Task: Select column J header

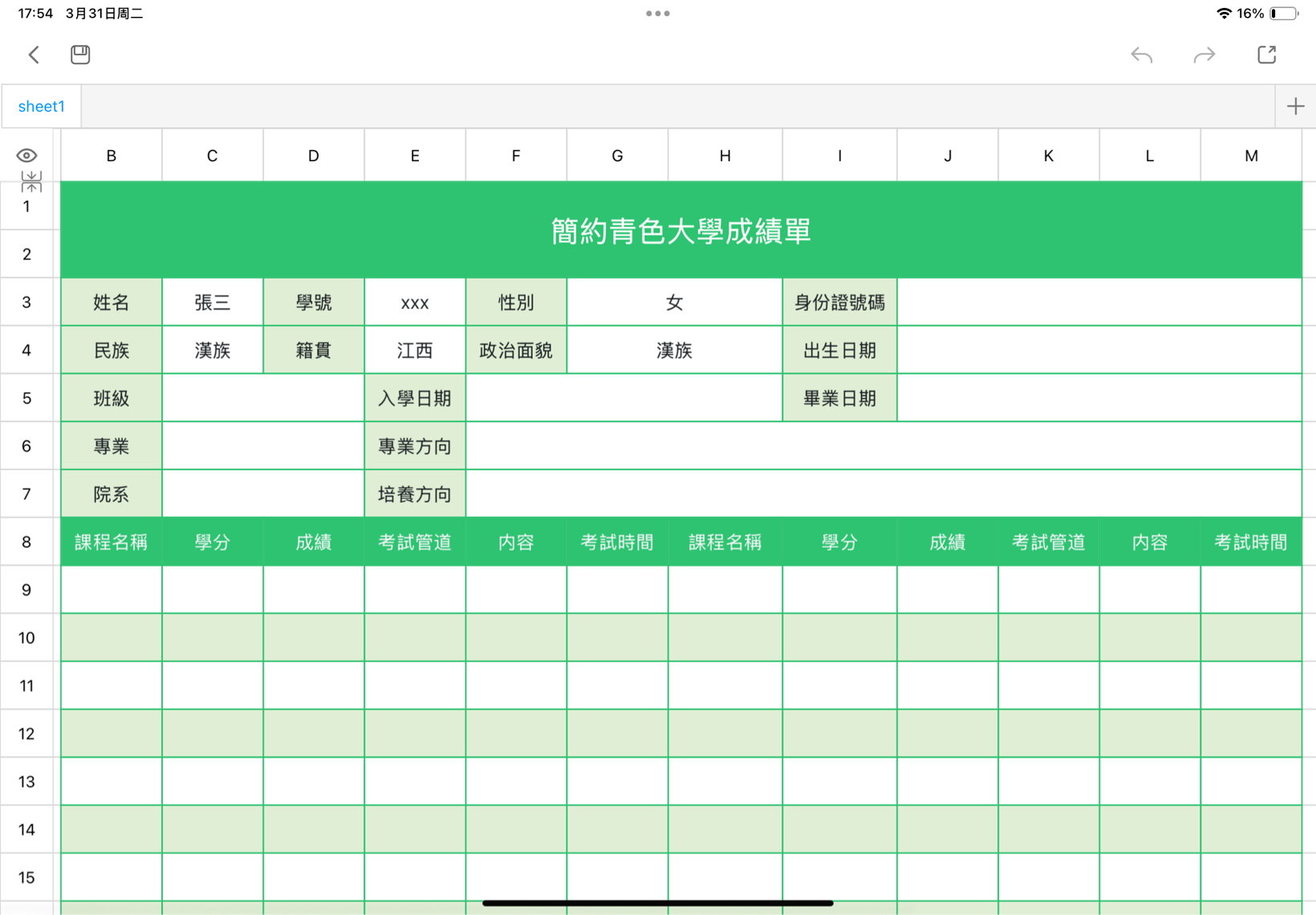Action: [948, 156]
